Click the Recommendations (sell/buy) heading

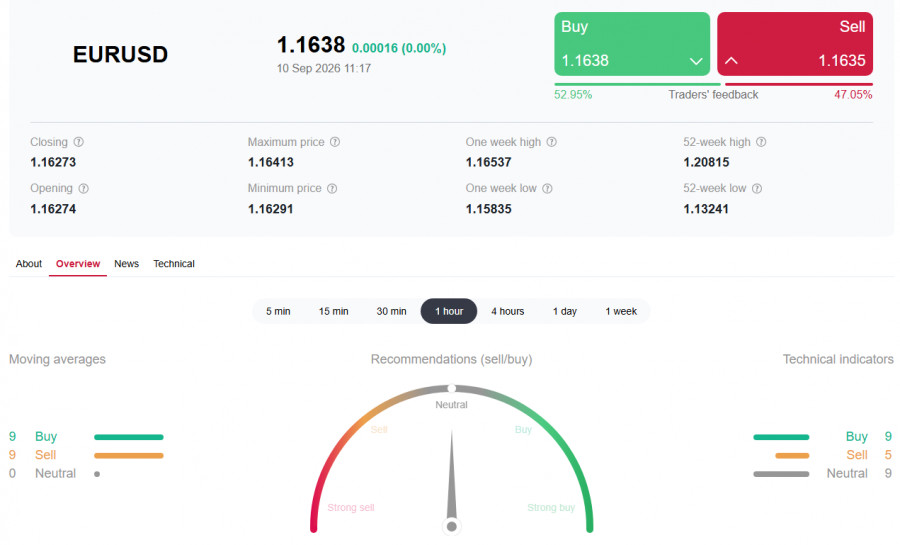tap(452, 359)
